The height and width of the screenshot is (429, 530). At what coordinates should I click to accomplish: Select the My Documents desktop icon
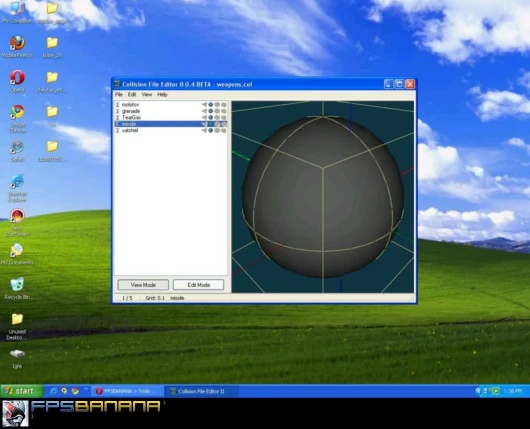(x=17, y=254)
